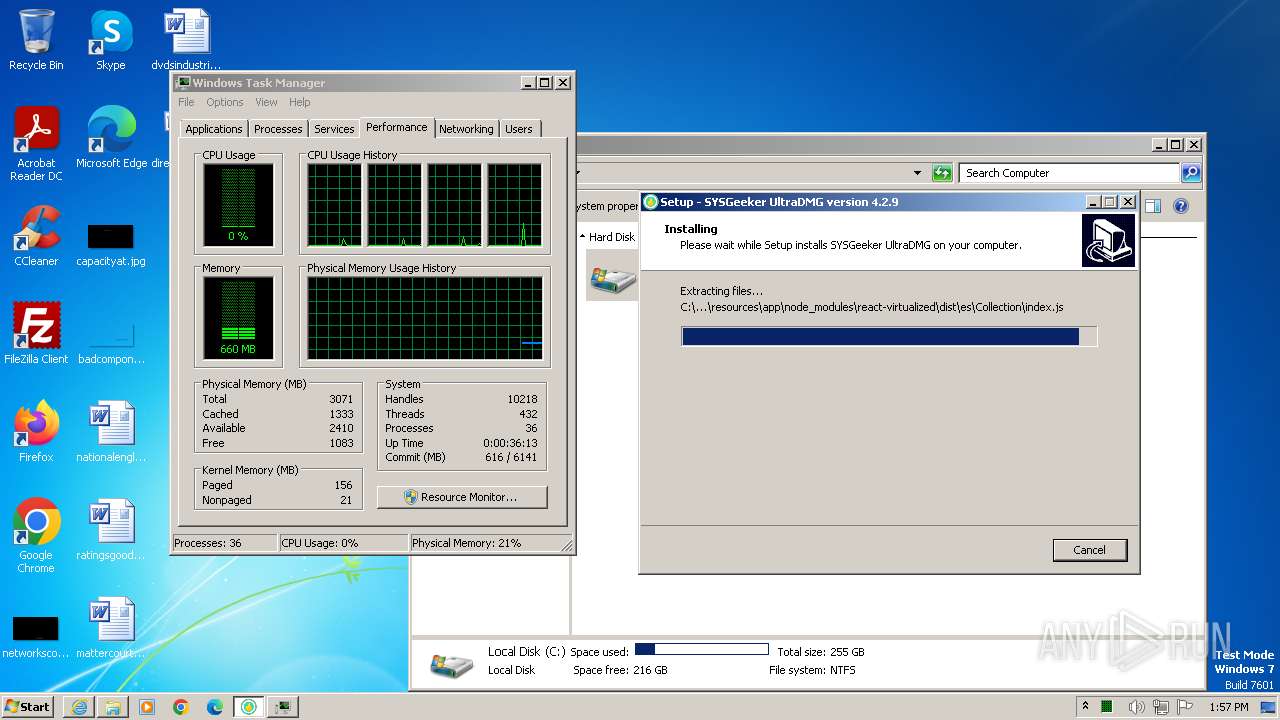
Task: Click the Edge taskbar icon
Action: coord(215,707)
